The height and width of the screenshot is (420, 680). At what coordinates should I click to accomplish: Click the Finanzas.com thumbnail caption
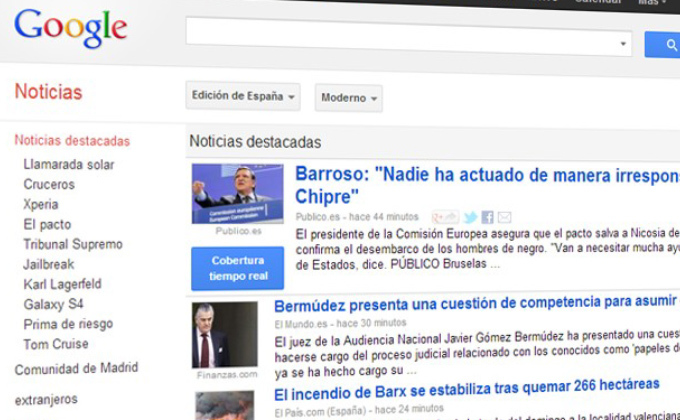tap(226, 374)
